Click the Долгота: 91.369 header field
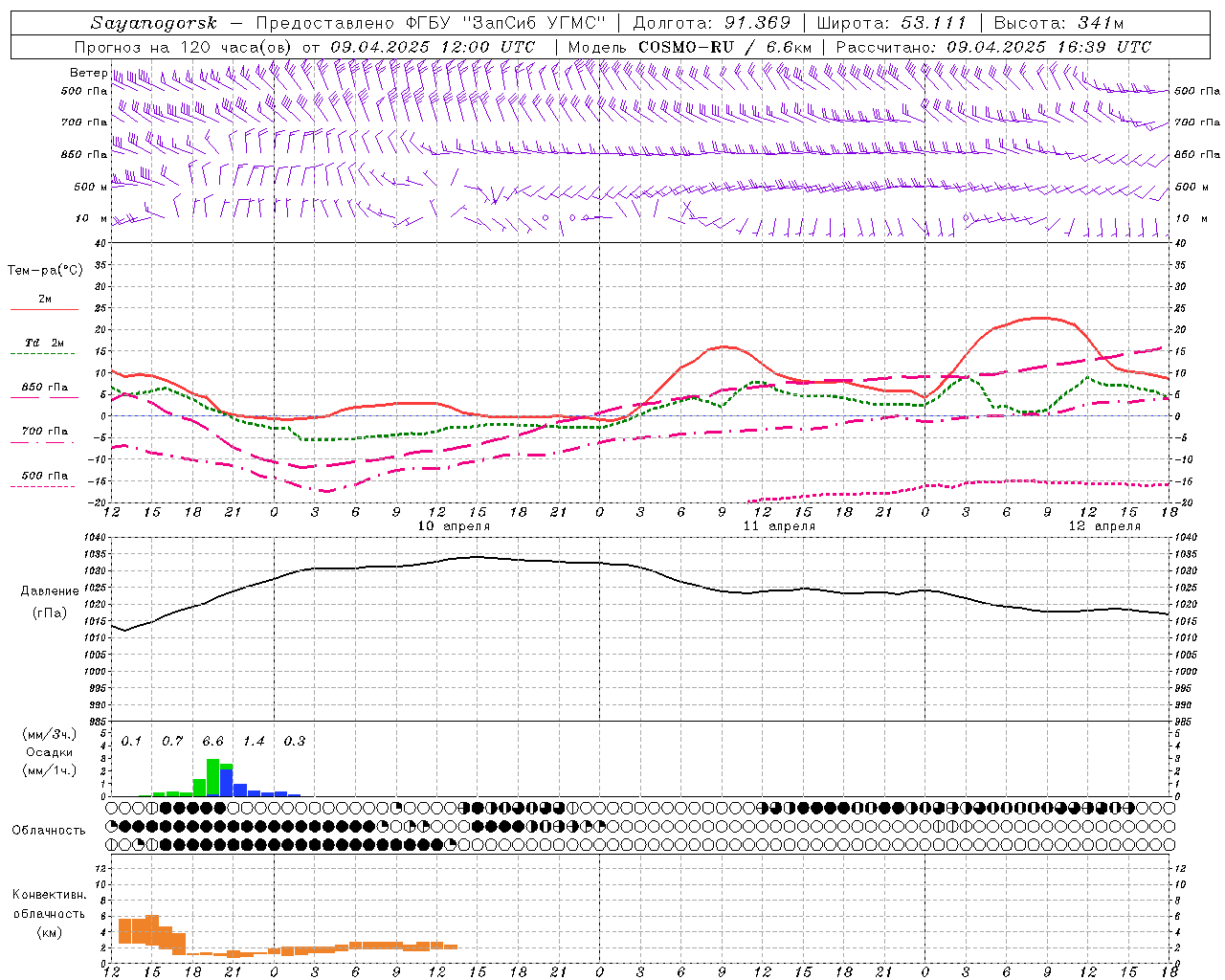The width and height of the screenshot is (1225, 980). 712,23
